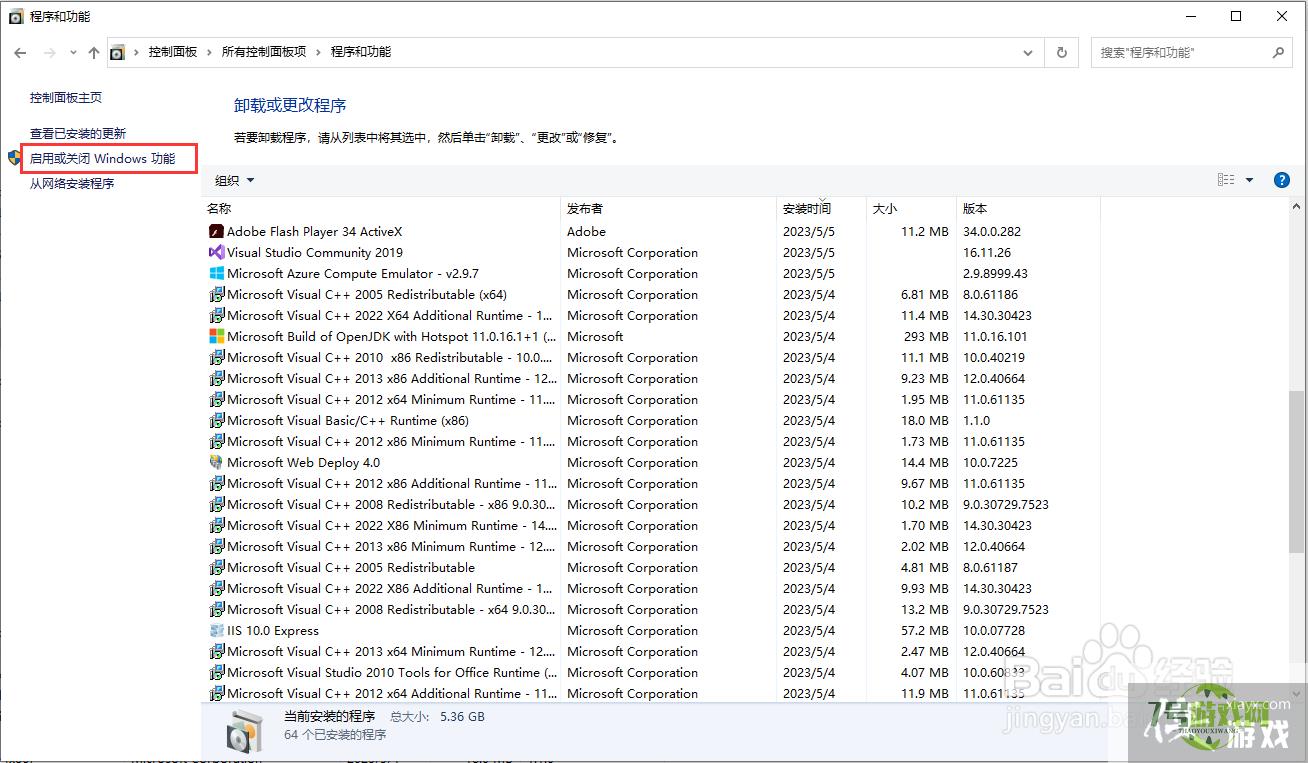
Task: Open 控制面板主页 link
Action: [66, 98]
